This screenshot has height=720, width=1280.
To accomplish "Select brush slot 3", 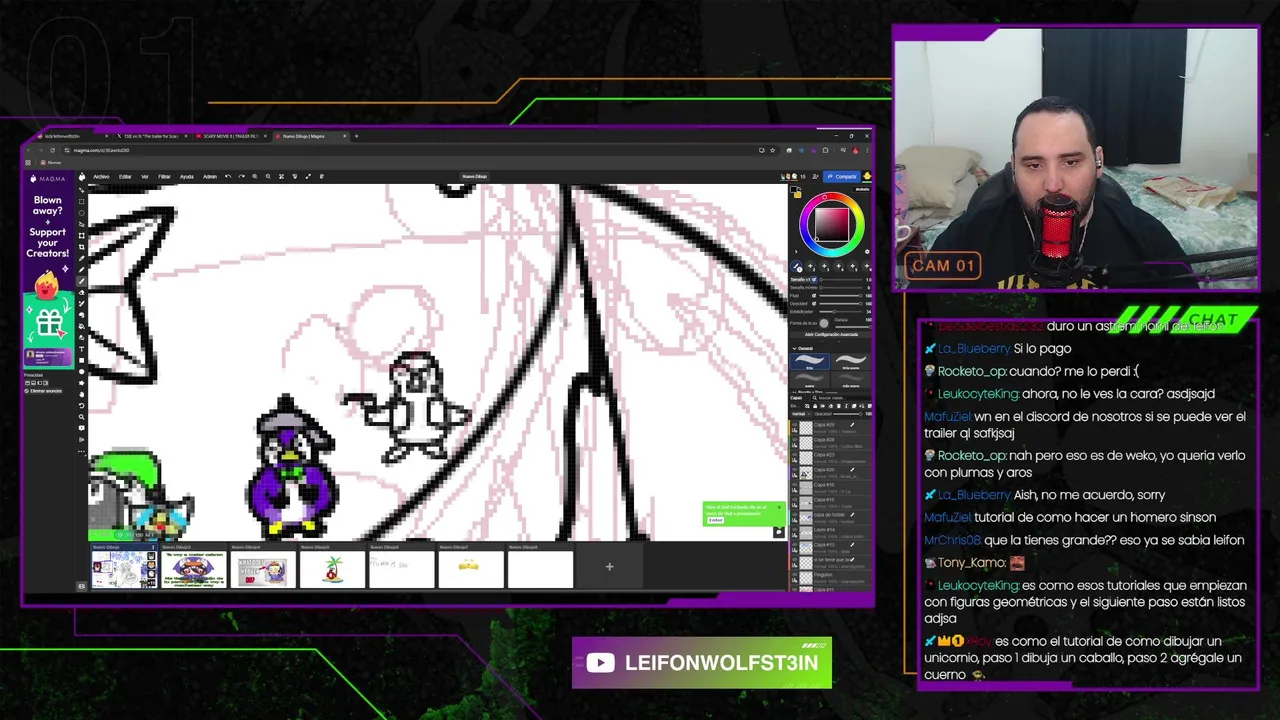I will click(x=824, y=266).
